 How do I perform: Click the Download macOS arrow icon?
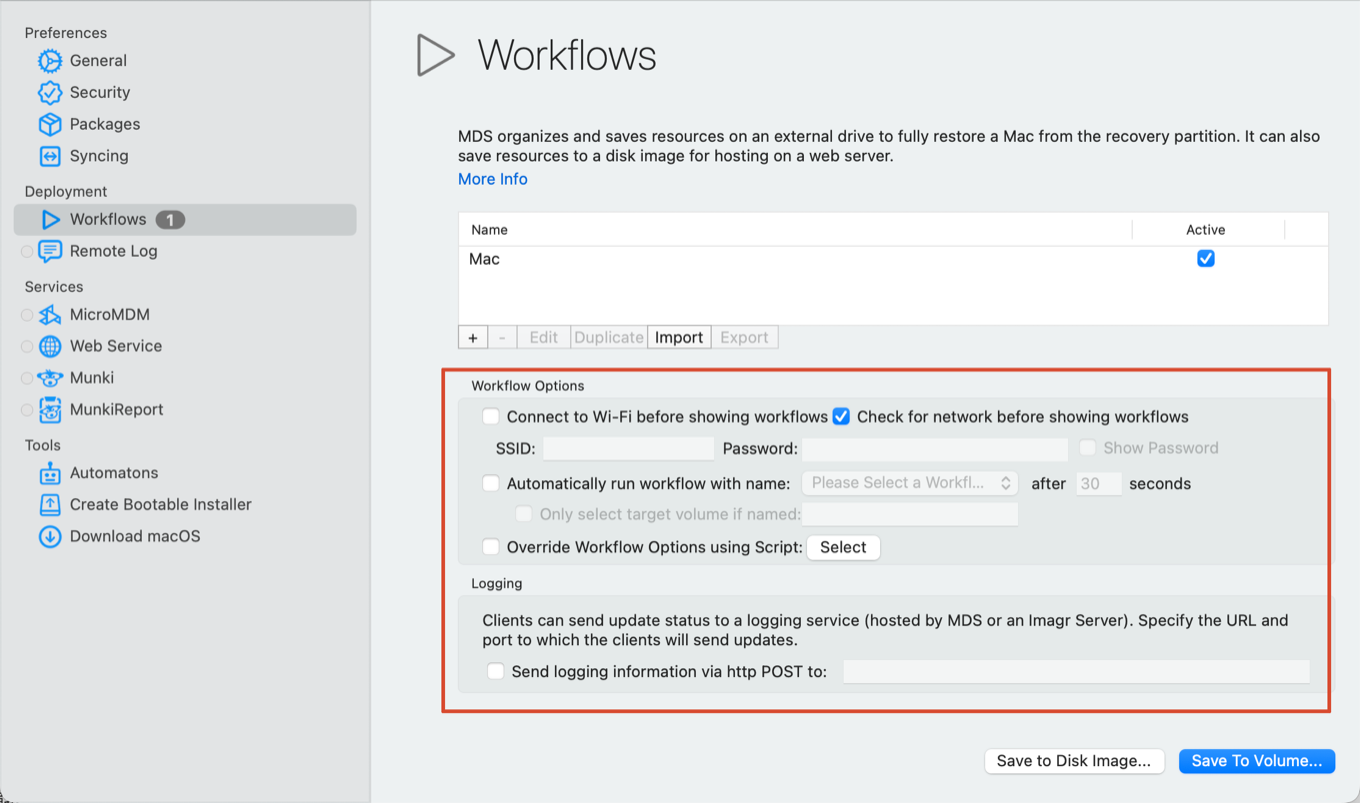[x=50, y=536]
